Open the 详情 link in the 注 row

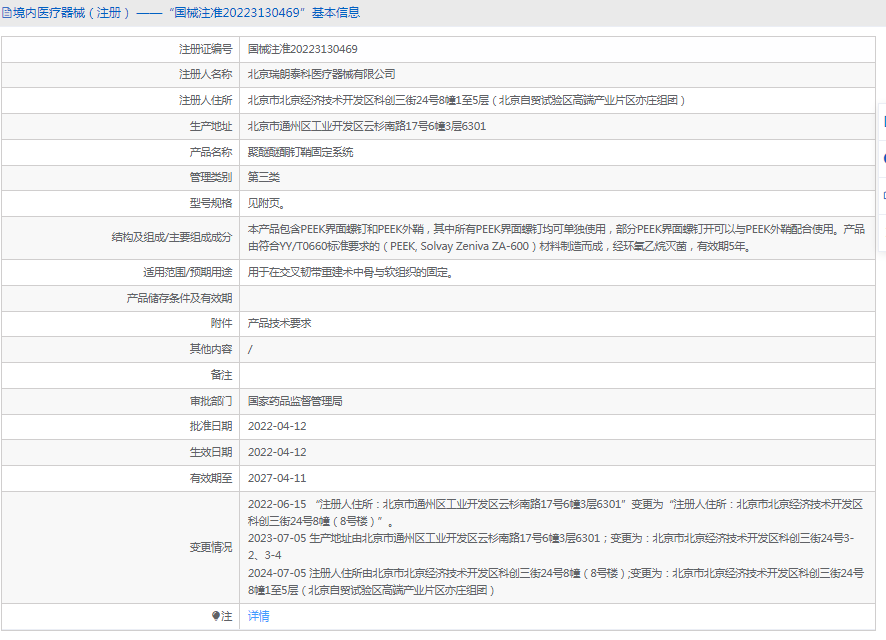(258, 616)
